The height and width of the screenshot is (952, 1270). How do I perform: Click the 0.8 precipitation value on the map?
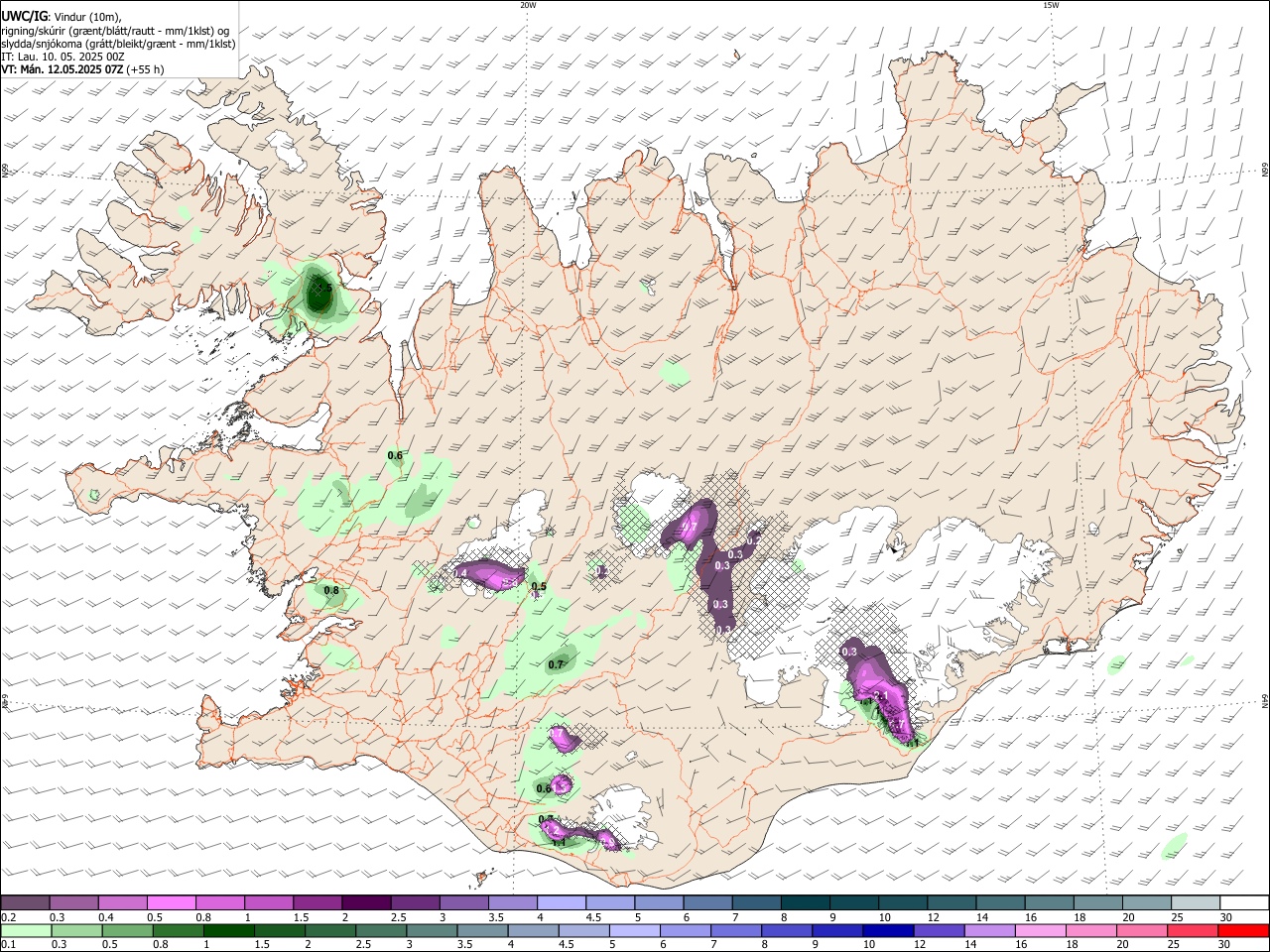point(331,590)
